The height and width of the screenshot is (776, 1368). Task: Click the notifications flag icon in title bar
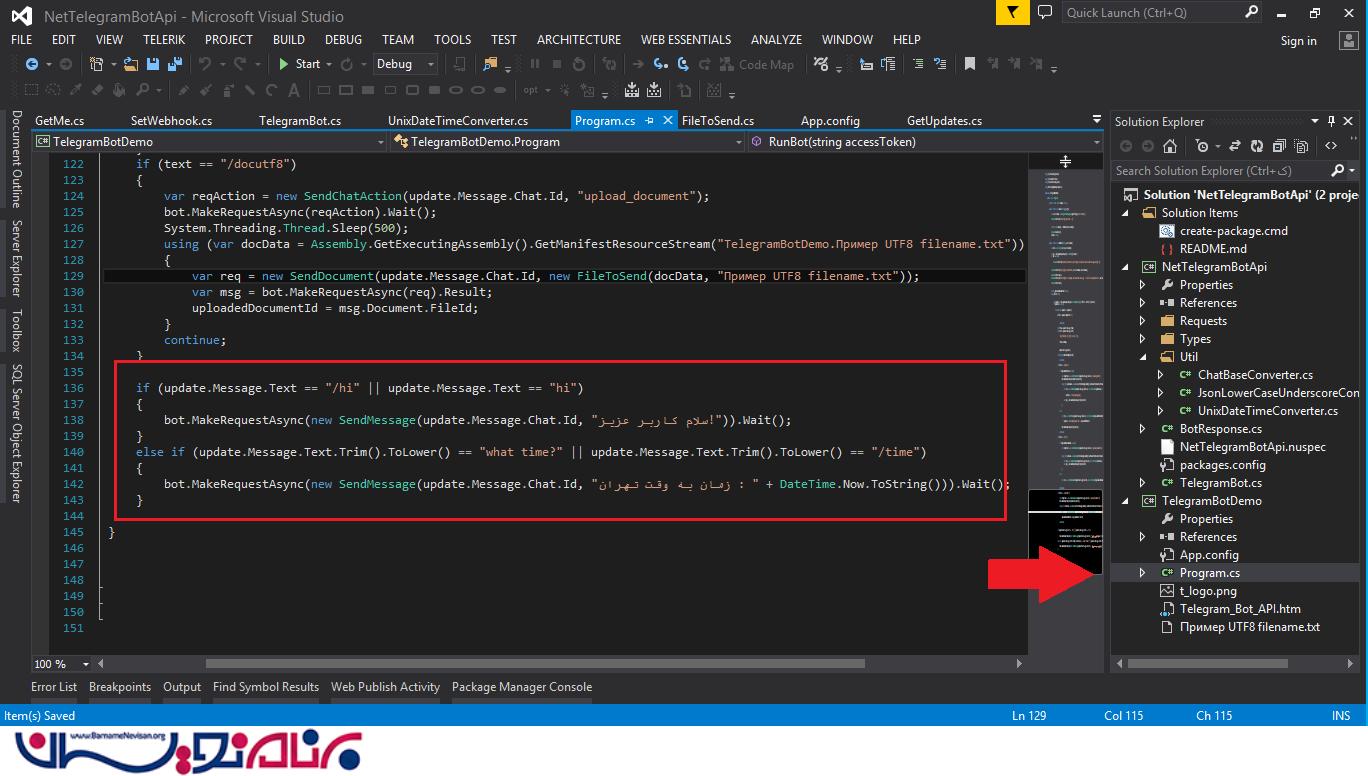1013,12
